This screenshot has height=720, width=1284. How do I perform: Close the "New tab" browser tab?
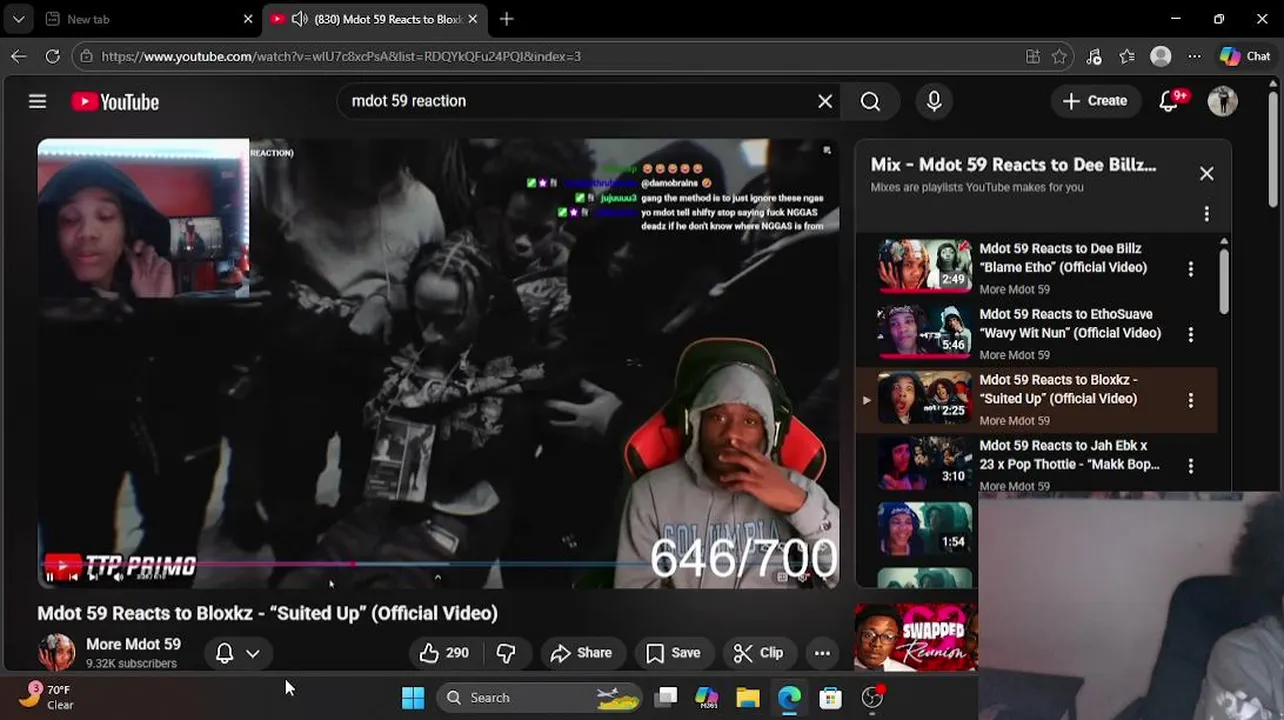pos(248,19)
